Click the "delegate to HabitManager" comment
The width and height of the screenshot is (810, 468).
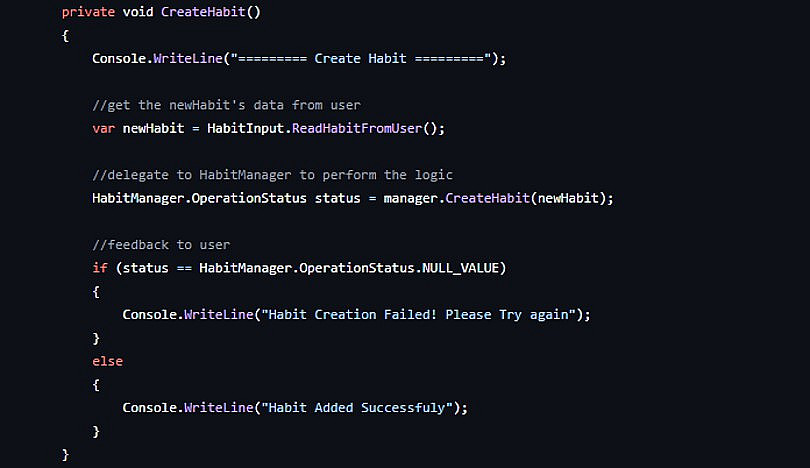(x=272, y=175)
